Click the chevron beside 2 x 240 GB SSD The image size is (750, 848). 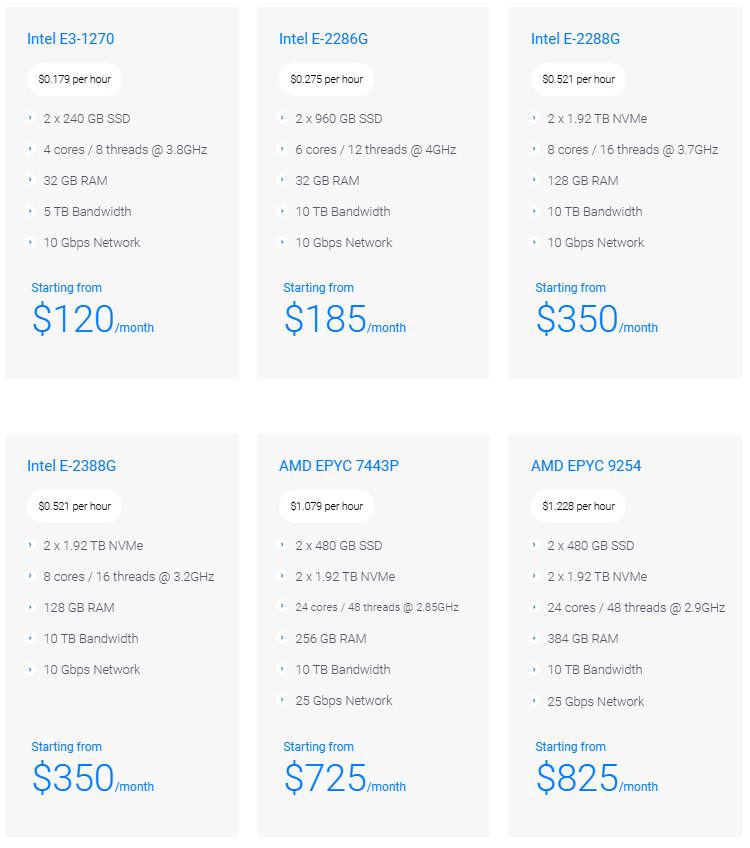coord(32,118)
